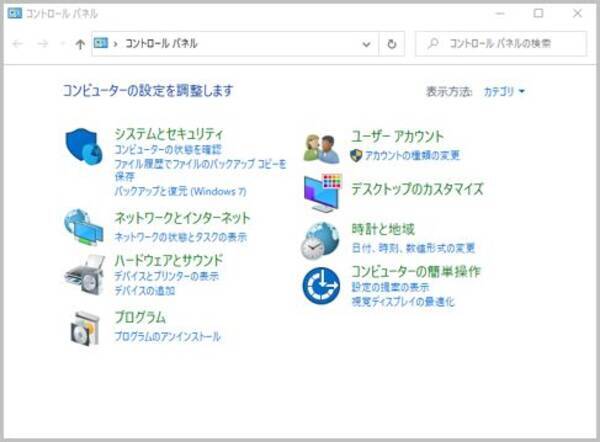Open the 表示方法 カテゴリ dropdown
Image resolution: width=600 pixels, height=442 pixels.
504,91
